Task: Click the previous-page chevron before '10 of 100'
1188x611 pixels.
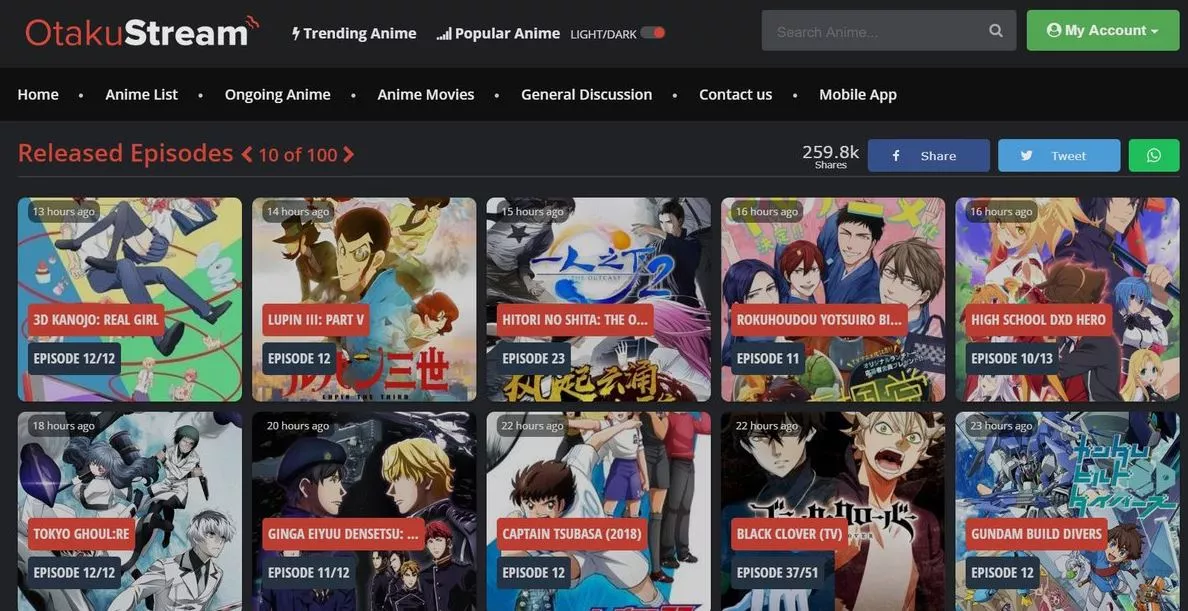Action: point(246,155)
